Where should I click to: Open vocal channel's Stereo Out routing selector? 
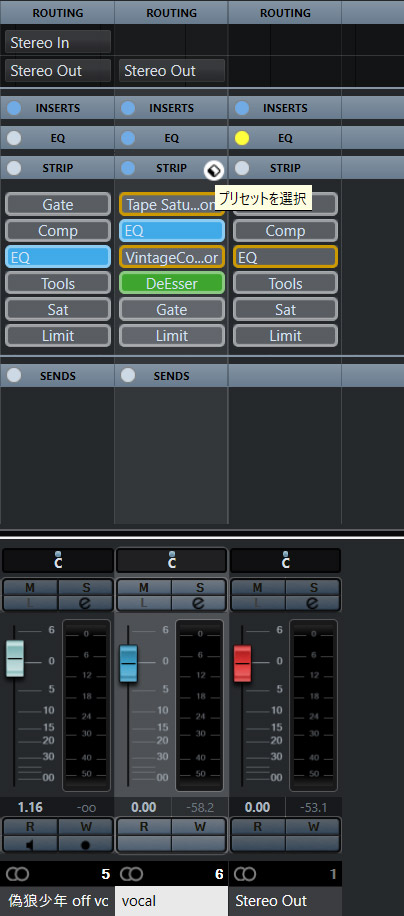(x=172, y=71)
